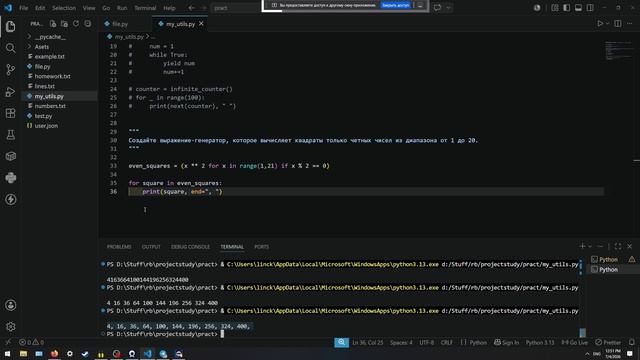Image resolution: width=640 pixels, height=360 pixels.
Task: Open the Manage gear icon
Action: click(11, 327)
